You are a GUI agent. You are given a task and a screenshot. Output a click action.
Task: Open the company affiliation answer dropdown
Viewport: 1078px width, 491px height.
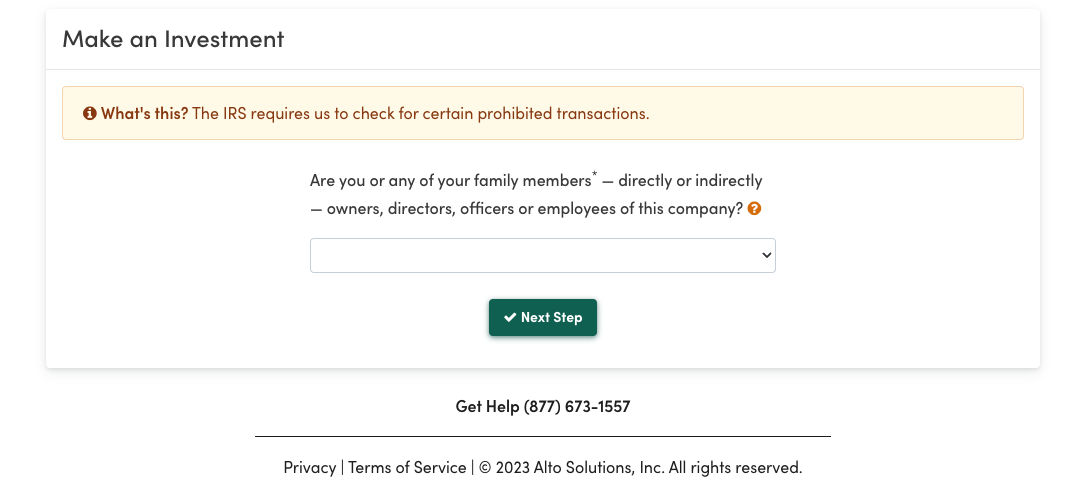542,255
